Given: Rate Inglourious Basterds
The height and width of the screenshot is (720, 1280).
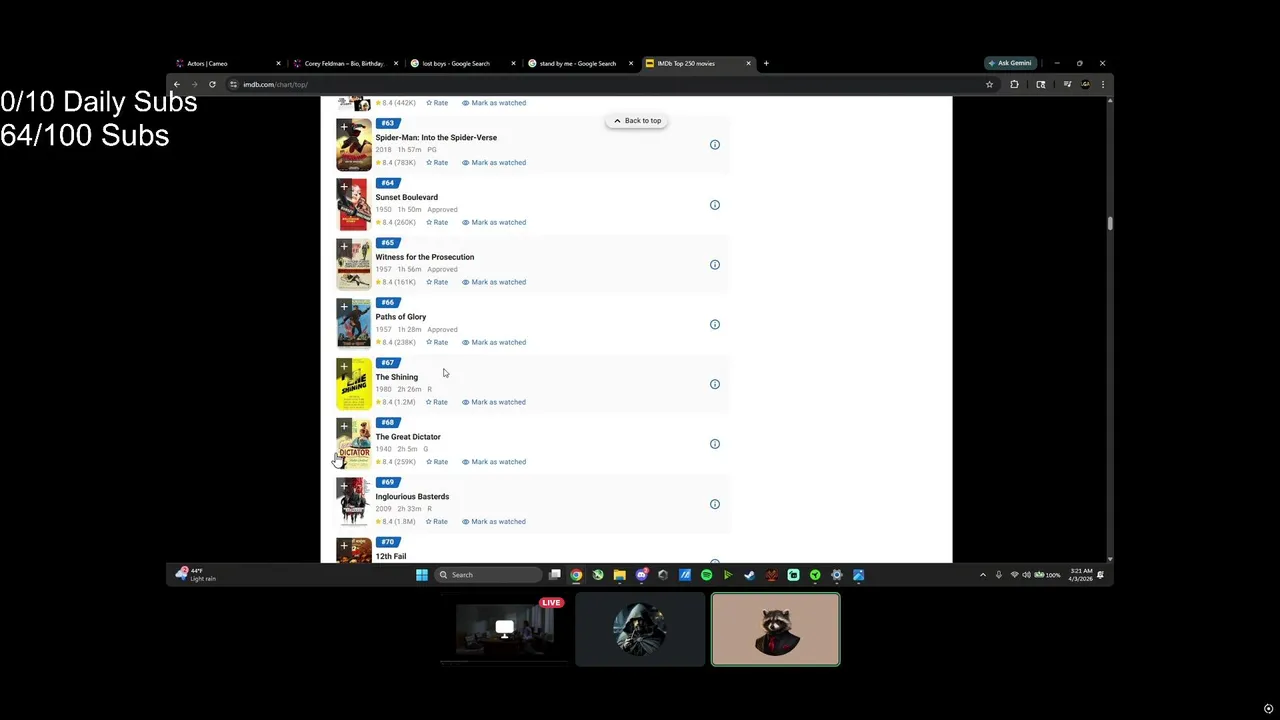Looking at the screenshot, I should click(x=437, y=521).
